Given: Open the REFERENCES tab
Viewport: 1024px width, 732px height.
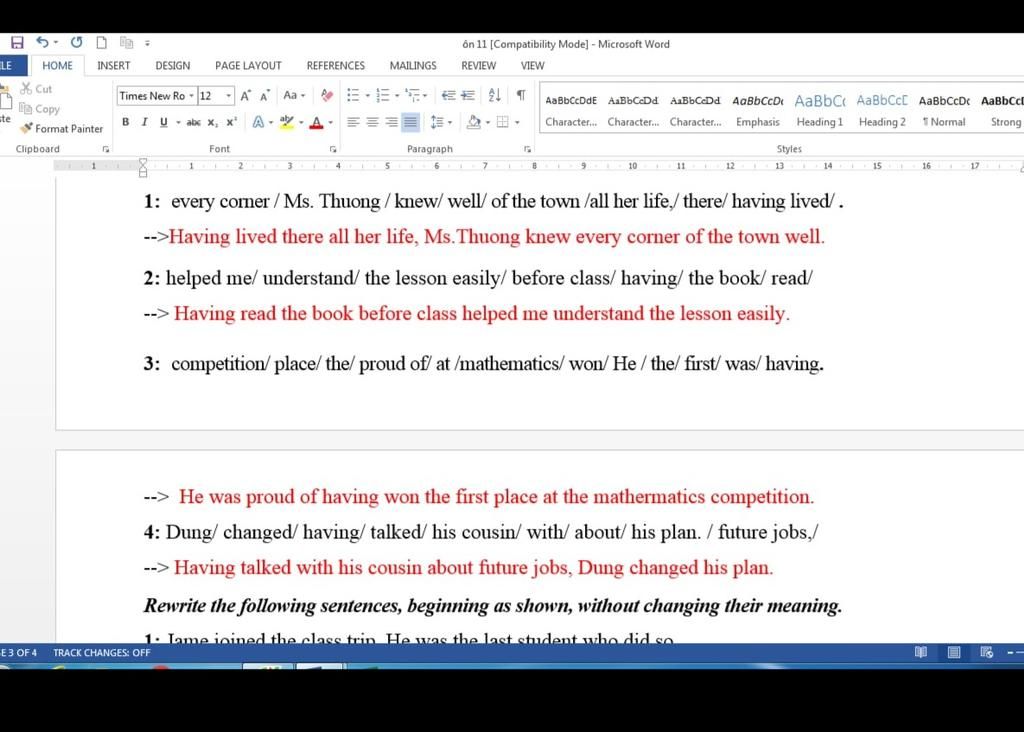Looking at the screenshot, I should [x=336, y=65].
